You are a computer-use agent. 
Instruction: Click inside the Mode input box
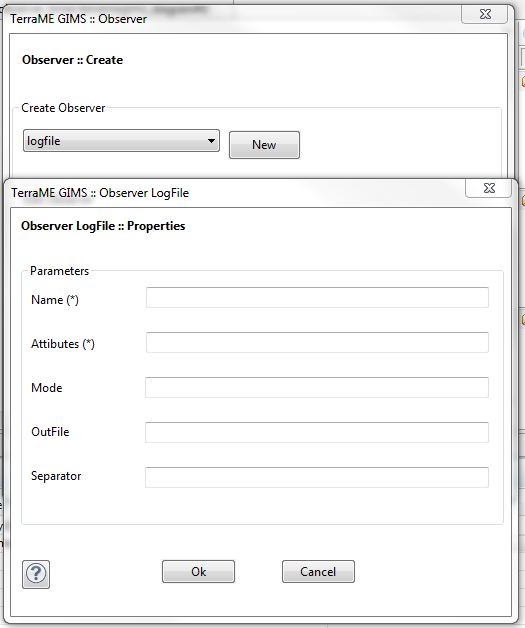click(x=317, y=387)
